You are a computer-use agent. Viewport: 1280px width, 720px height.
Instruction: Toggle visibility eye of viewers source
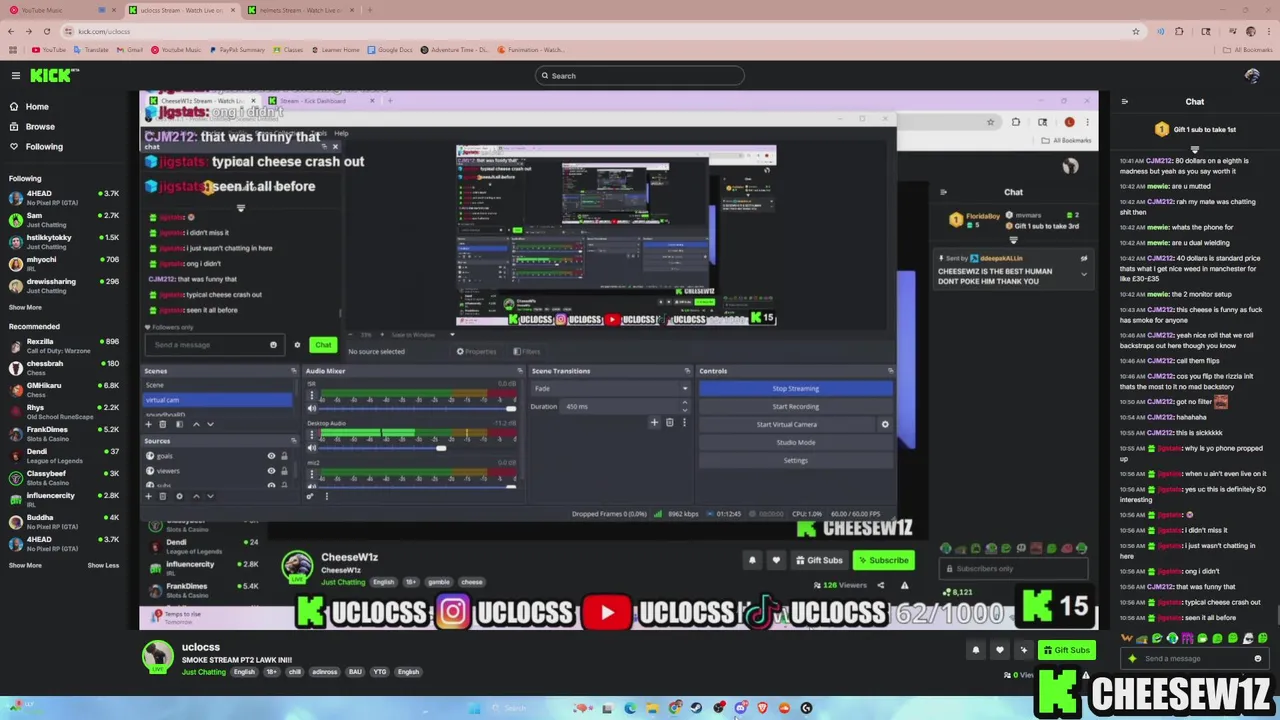click(x=271, y=471)
